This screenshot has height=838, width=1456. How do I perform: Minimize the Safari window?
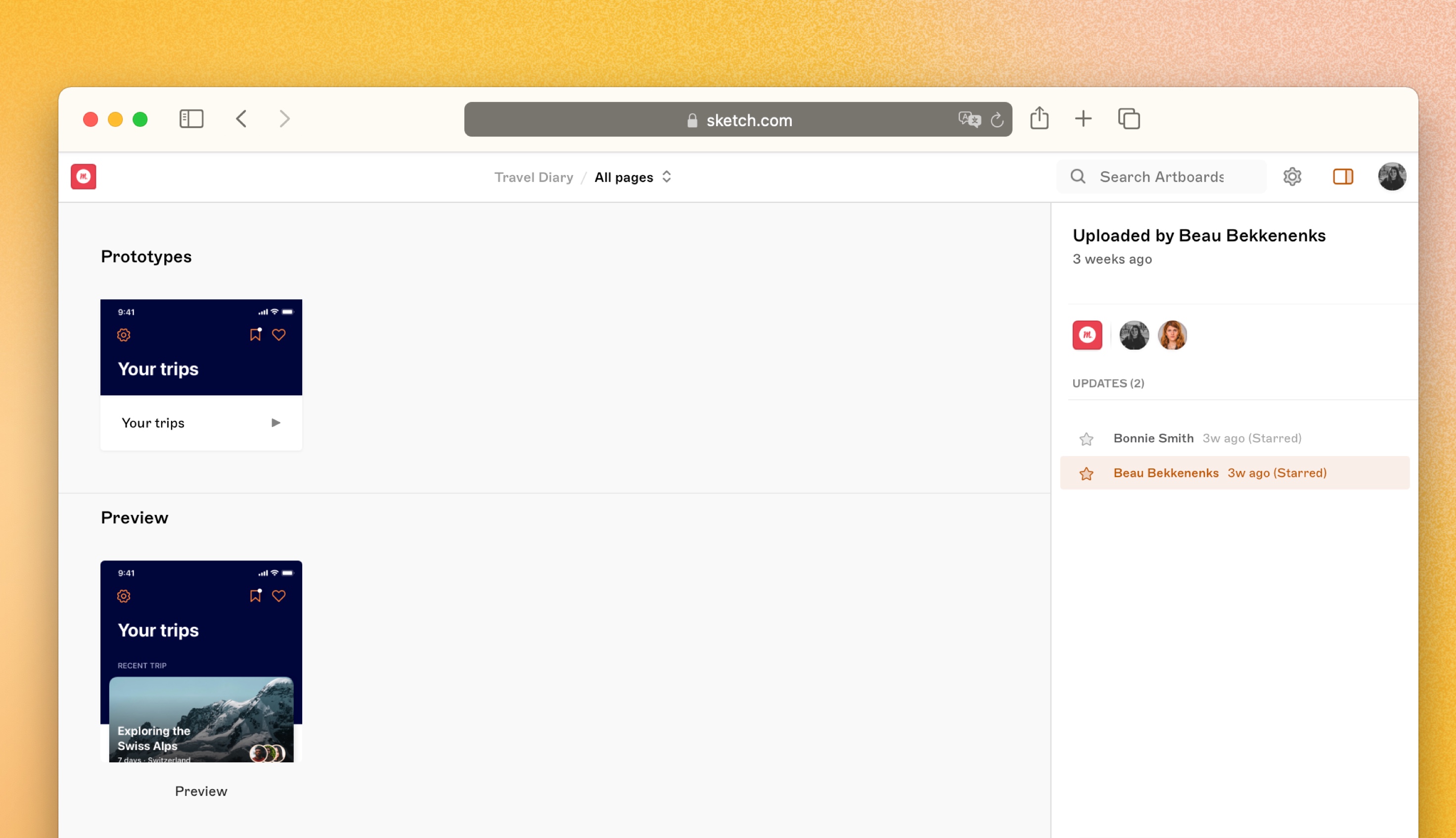click(x=115, y=119)
